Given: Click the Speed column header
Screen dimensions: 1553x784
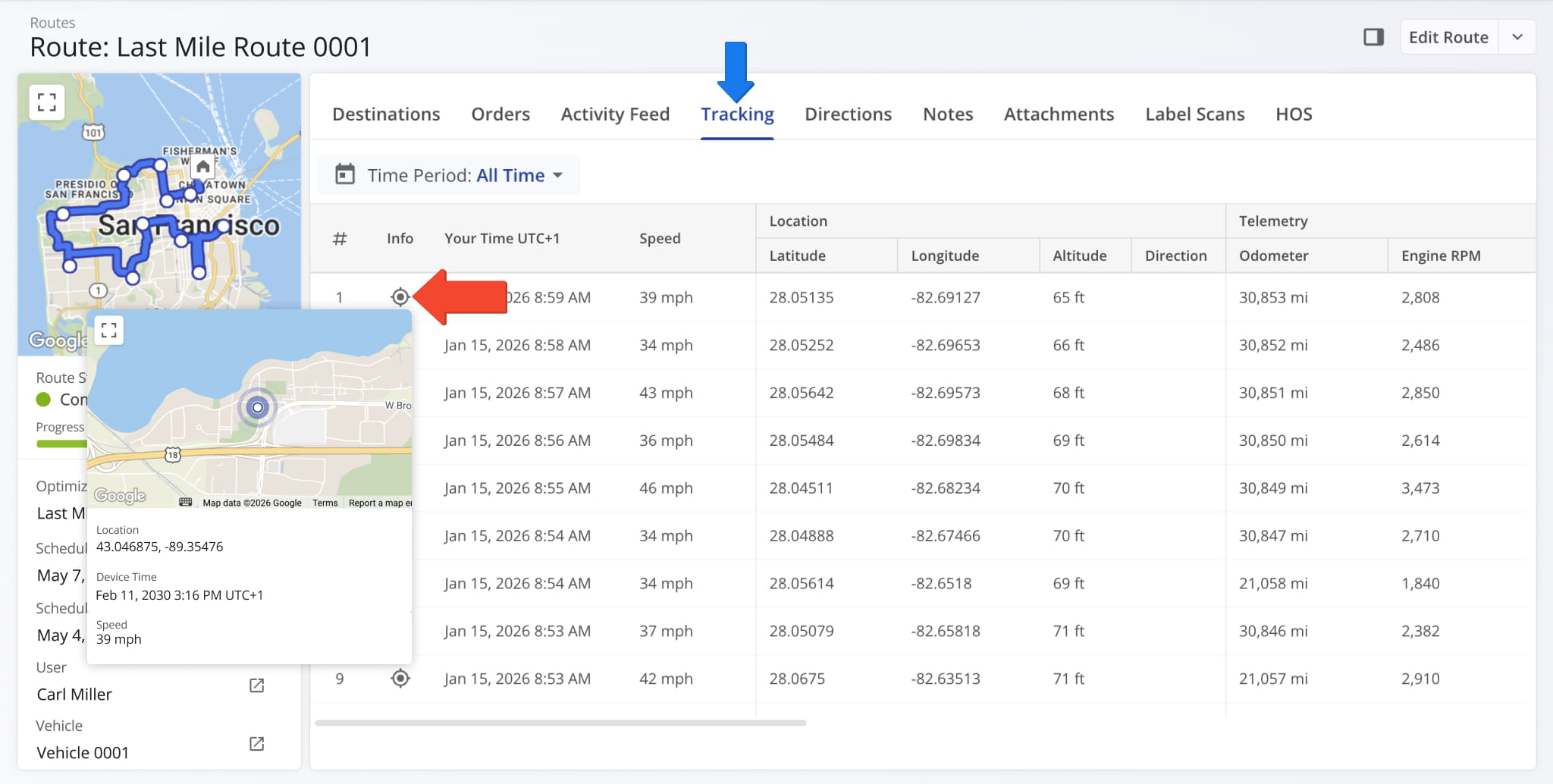Looking at the screenshot, I should [659, 238].
